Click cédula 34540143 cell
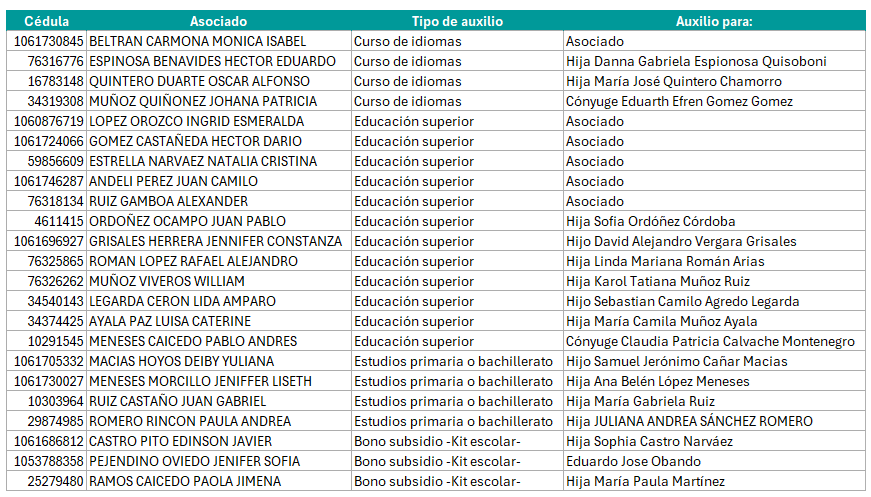 pos(55,301)
